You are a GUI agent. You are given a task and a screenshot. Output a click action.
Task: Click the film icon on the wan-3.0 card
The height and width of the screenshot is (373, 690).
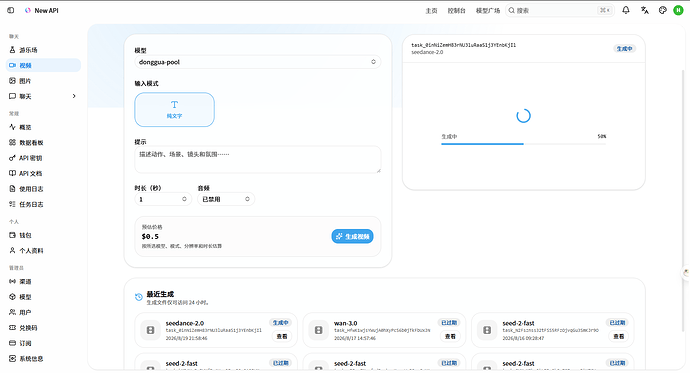[x=319, y=330]
